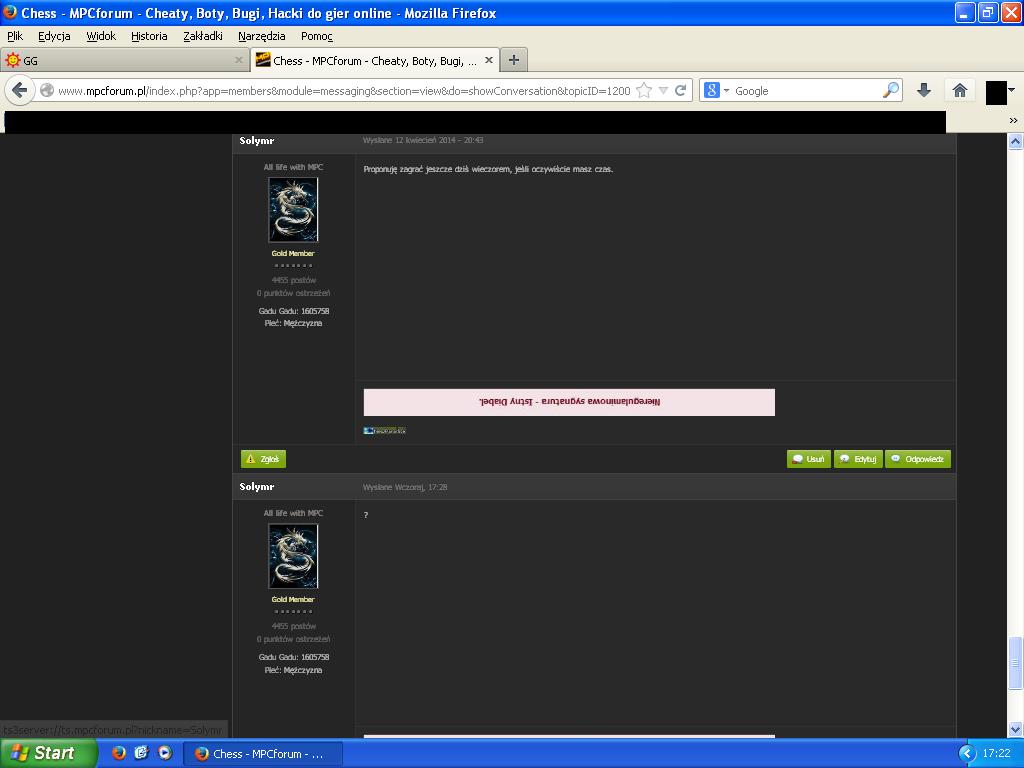Click the site identity globe icon
1024x768 pixels.
click(x=47, y=90)
